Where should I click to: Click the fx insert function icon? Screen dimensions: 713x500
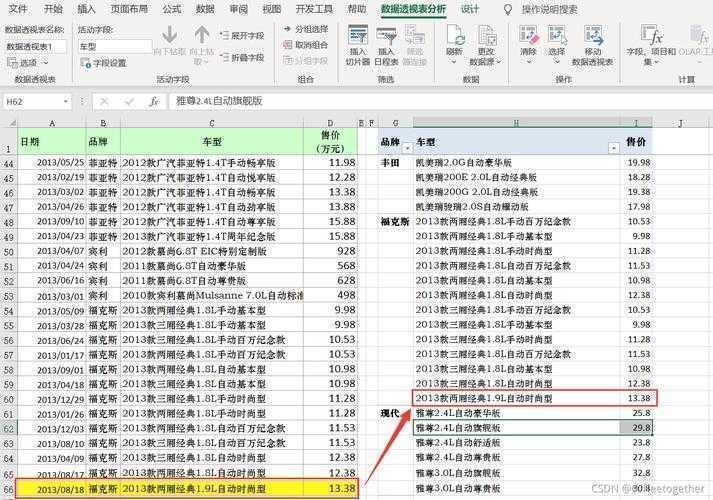click(x=154, y=101)
